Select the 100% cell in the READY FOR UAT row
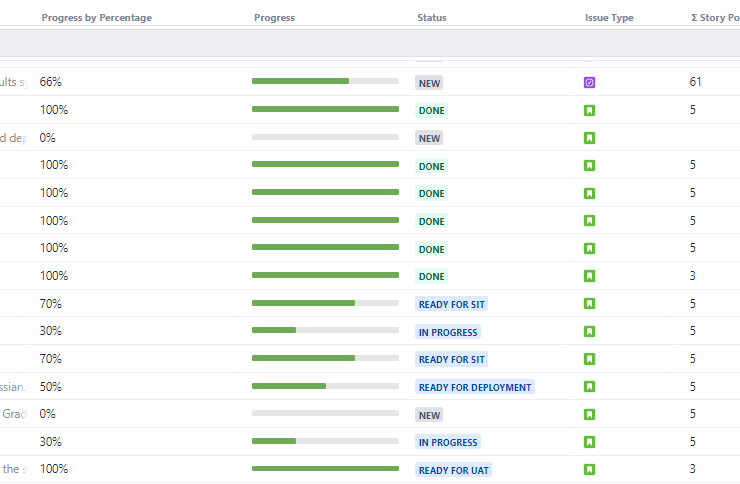Image resolution: width=740 pixels, height=484 pixels. (x=54, y=469)
